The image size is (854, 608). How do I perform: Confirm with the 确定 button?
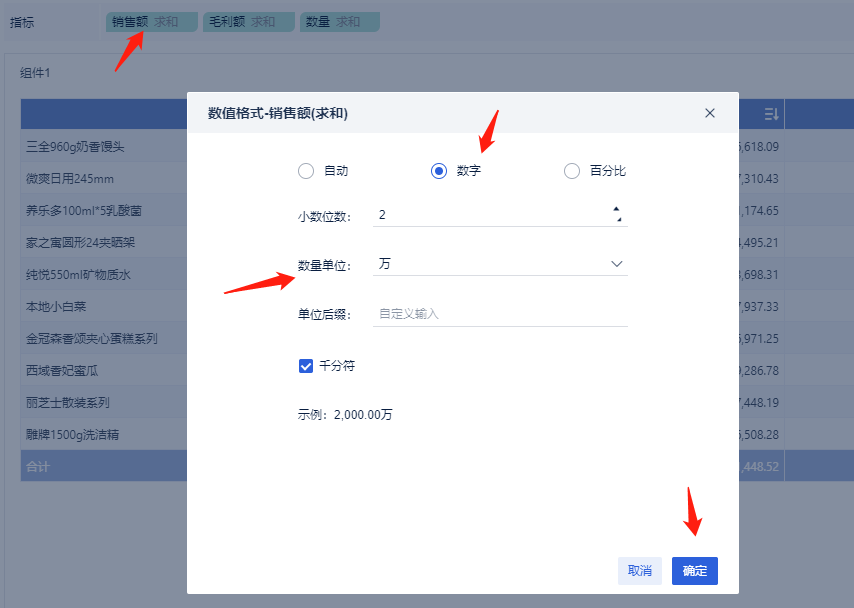694,570
